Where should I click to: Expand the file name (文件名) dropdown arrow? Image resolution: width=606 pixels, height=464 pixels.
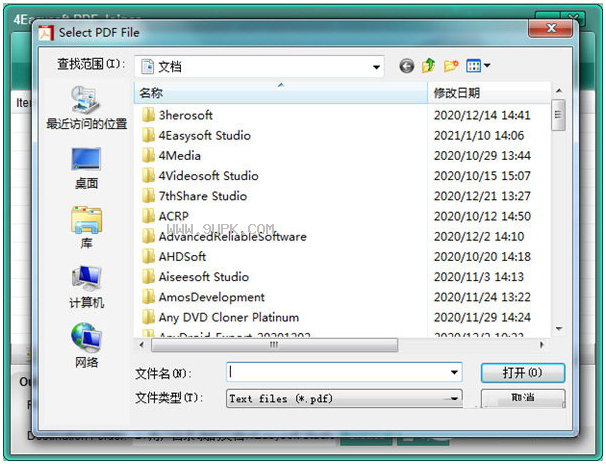(454, 372)
